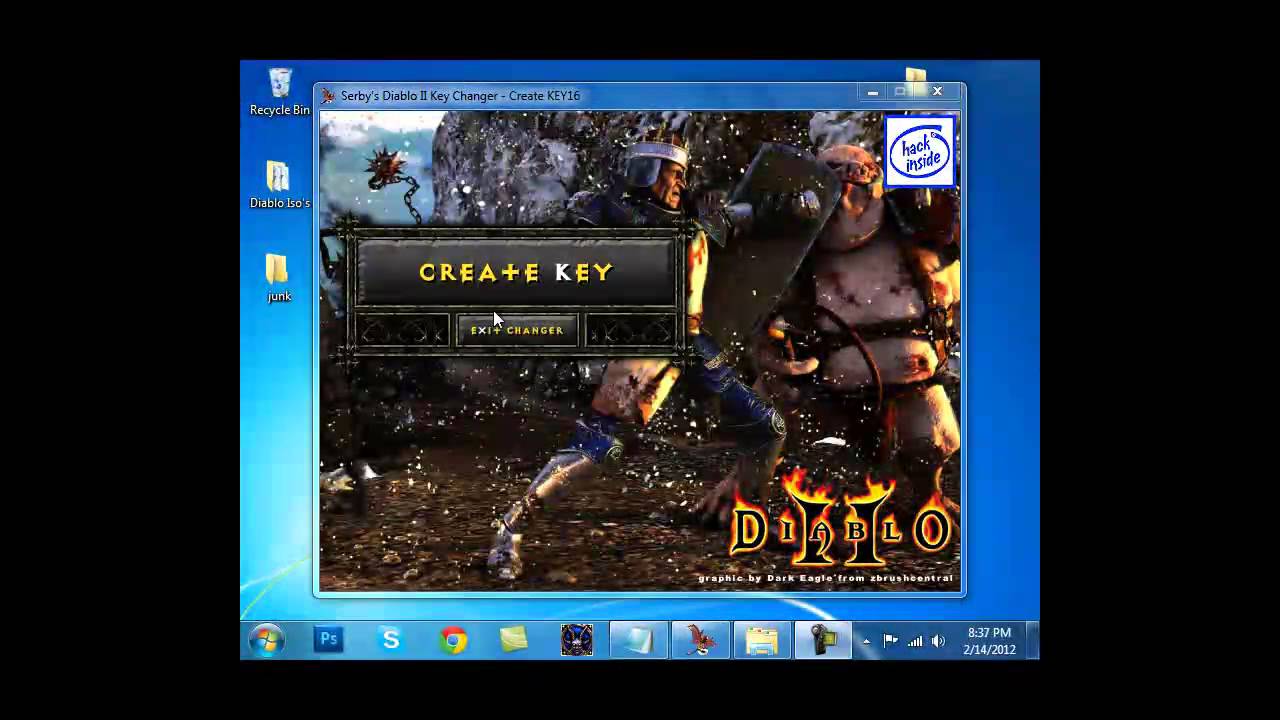Open the Action Center flag icon
The image size is (1280, 720).
click(x=890, y=641)
